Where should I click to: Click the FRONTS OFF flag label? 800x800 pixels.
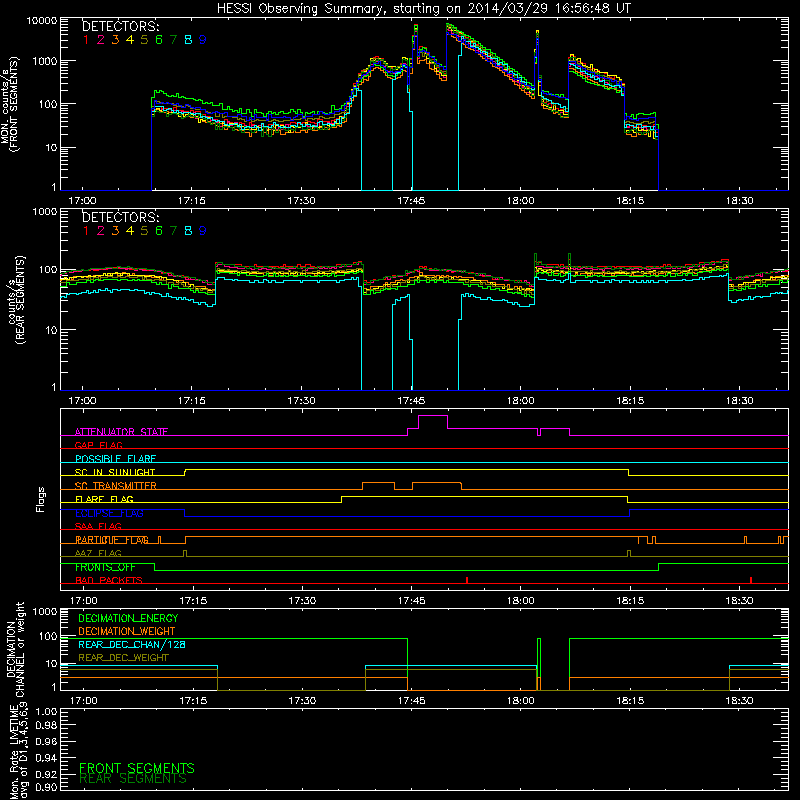pos(105,567)
